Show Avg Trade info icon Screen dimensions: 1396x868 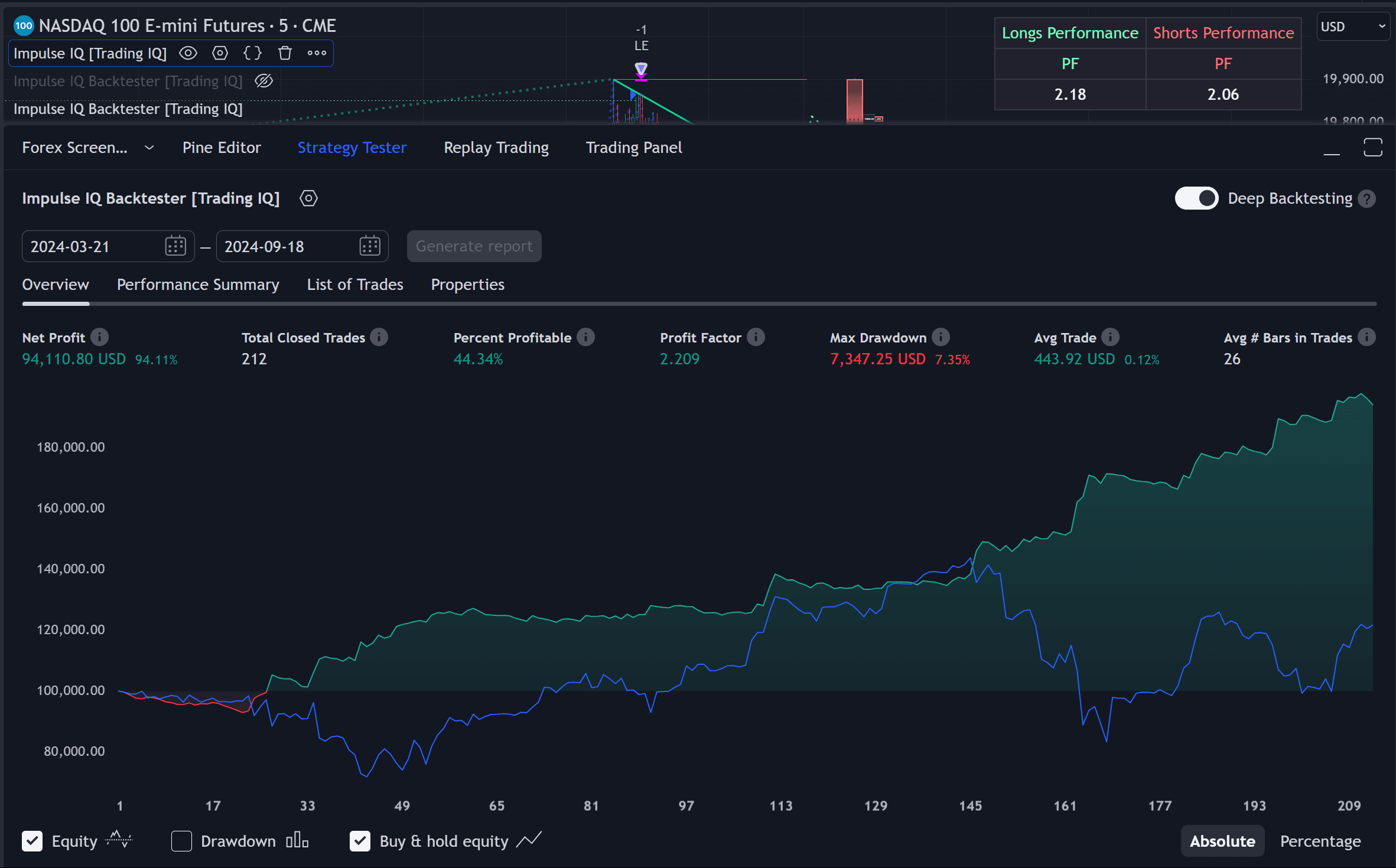coord(1110,337)
